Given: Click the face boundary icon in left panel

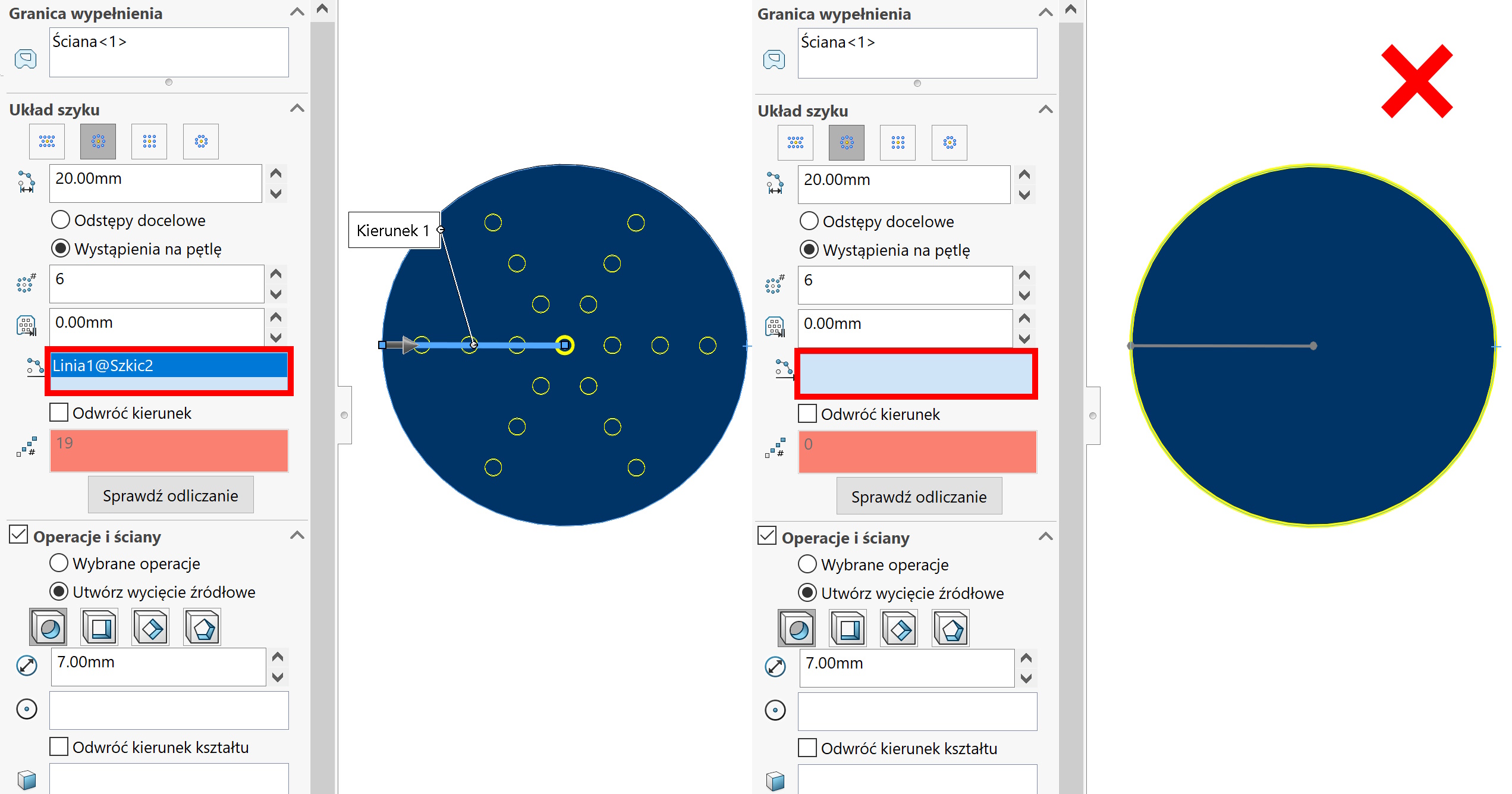Looking at the screenshot, I should [26, 59].
